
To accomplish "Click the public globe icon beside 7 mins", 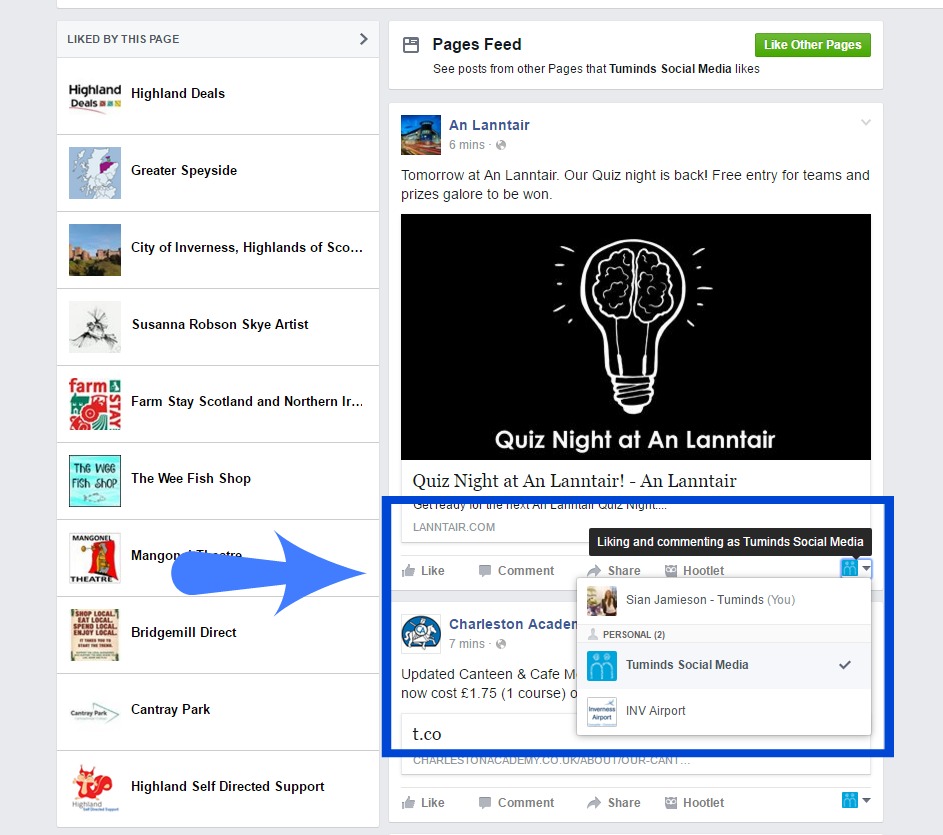I will 501,644.
